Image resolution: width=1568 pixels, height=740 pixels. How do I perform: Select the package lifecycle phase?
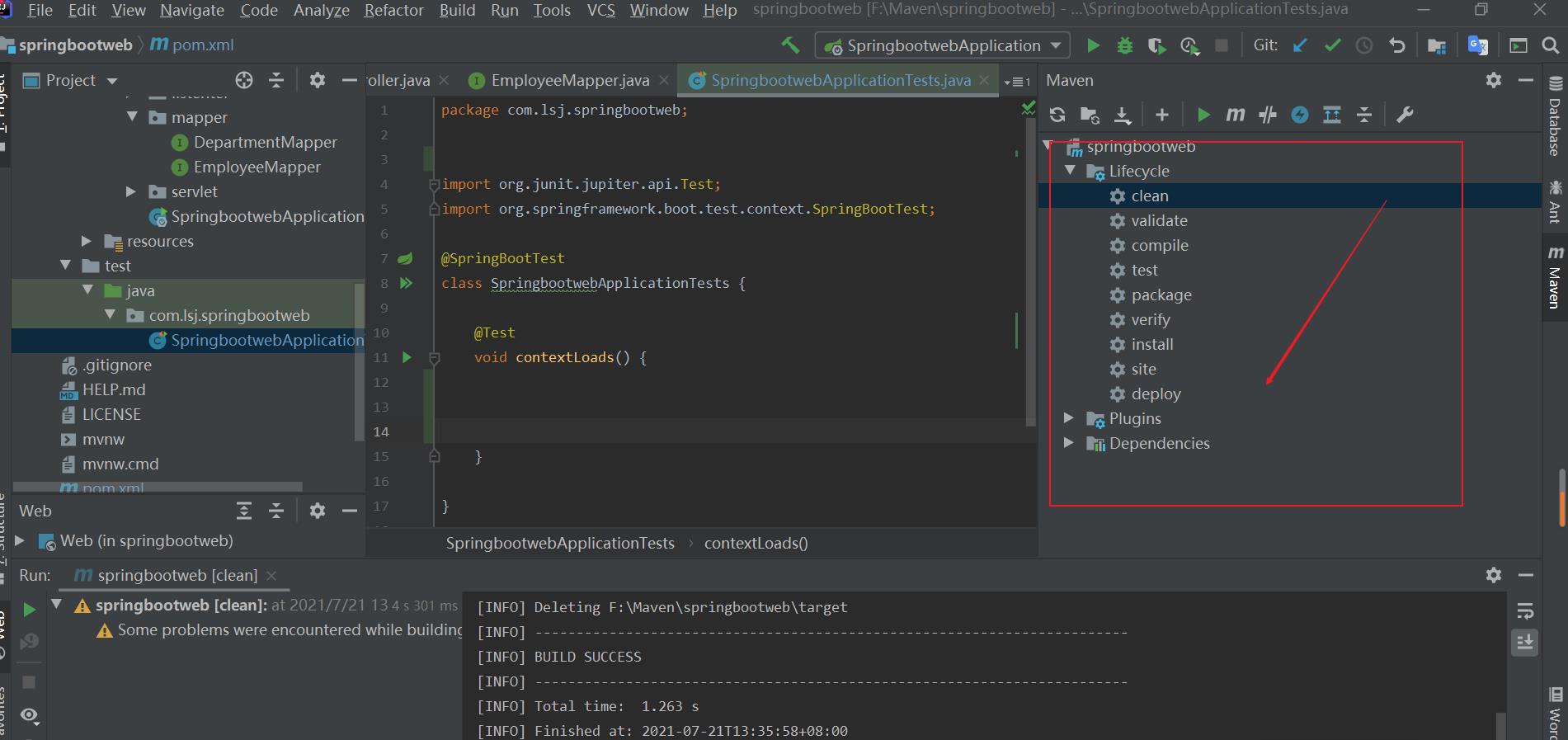pyautogui.click(x=1161, y=295)
